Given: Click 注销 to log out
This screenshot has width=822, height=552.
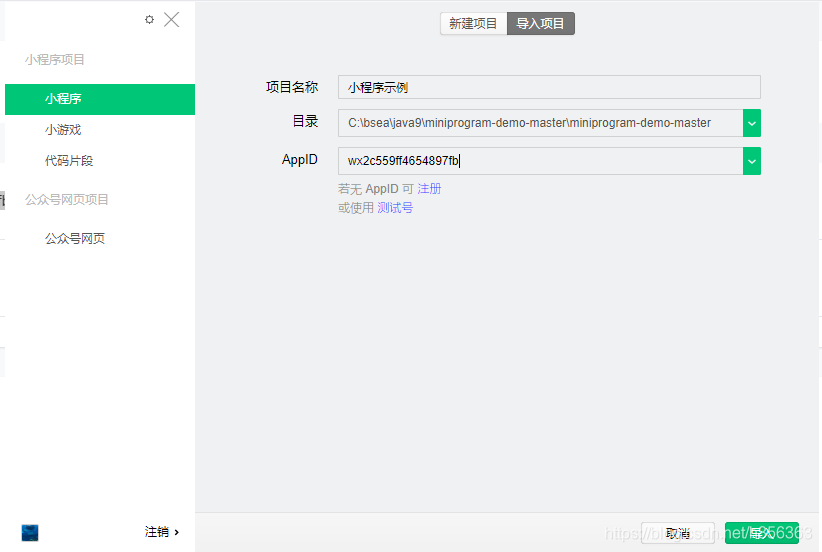Looking at the screenshot, I should [162, 532].
